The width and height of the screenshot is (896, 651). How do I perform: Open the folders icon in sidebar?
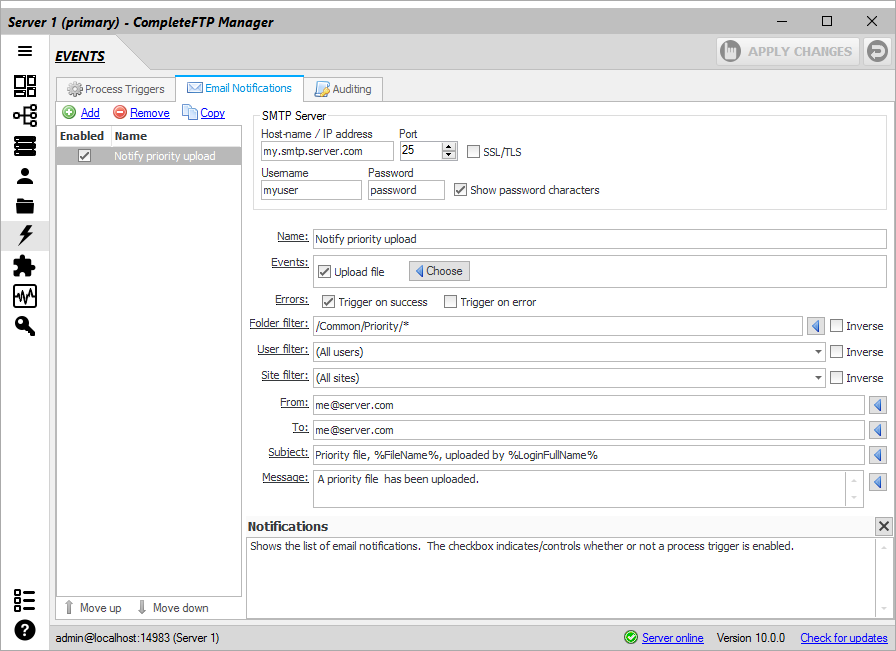point(25,206)
